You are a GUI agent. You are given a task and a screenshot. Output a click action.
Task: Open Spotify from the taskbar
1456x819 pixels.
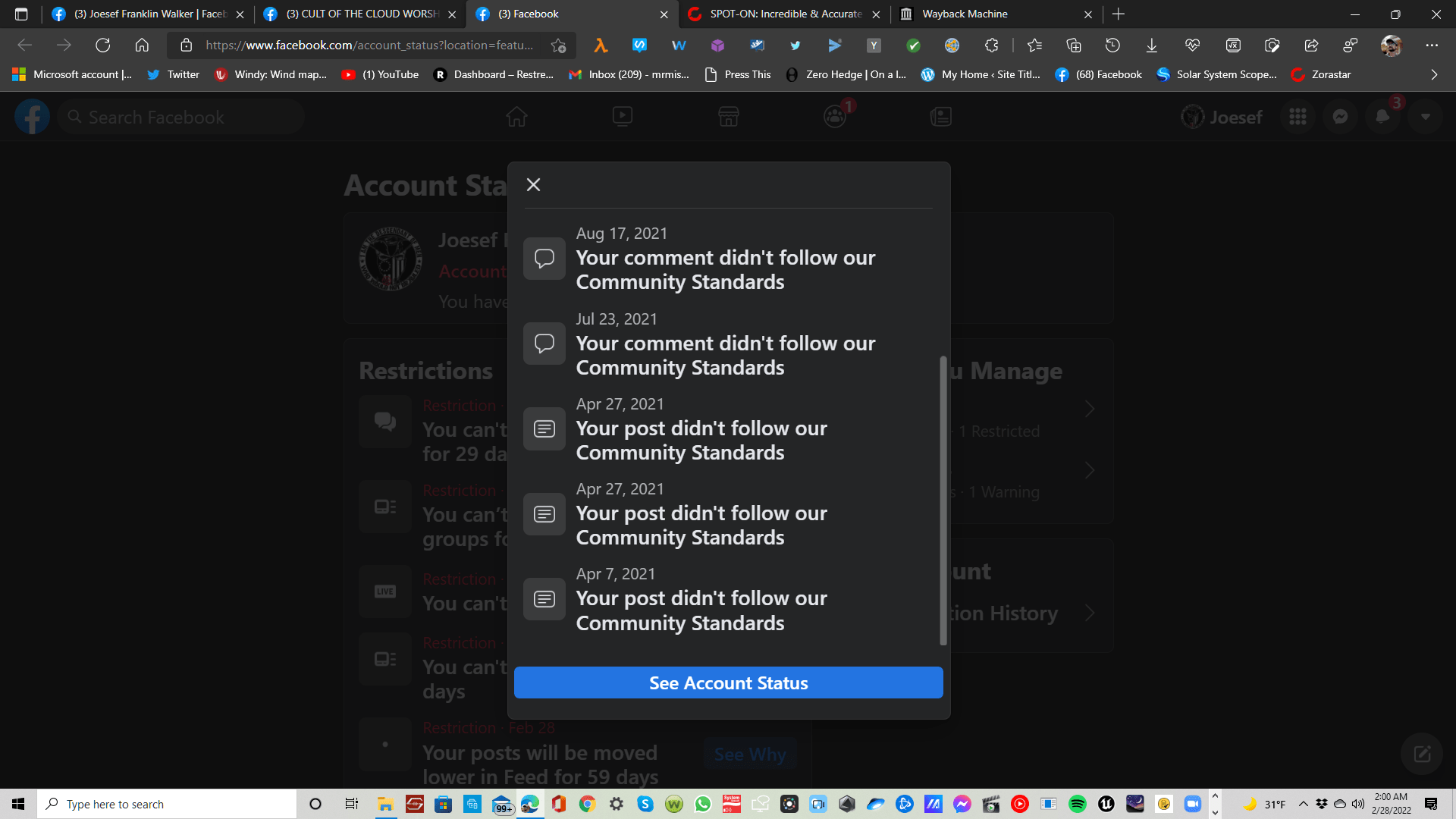1077,804
